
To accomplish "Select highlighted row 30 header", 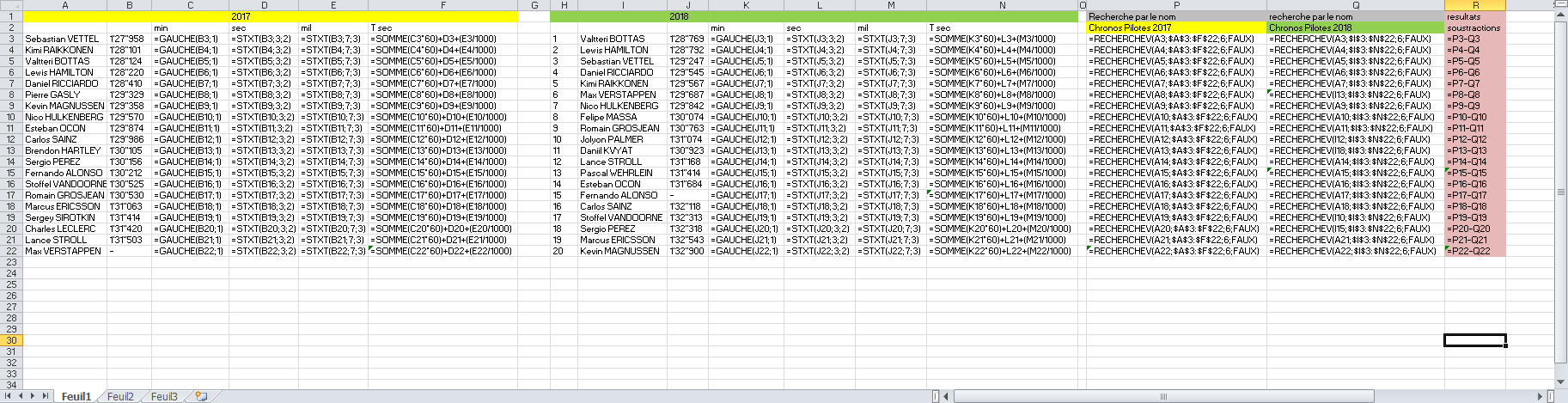I will (11, 340).
